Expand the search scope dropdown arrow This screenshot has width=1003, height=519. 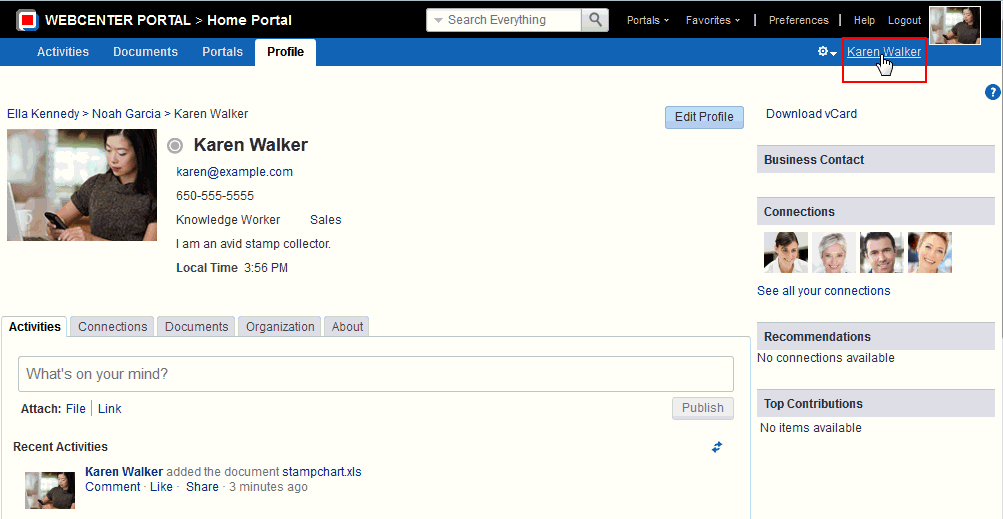[438, 20]
